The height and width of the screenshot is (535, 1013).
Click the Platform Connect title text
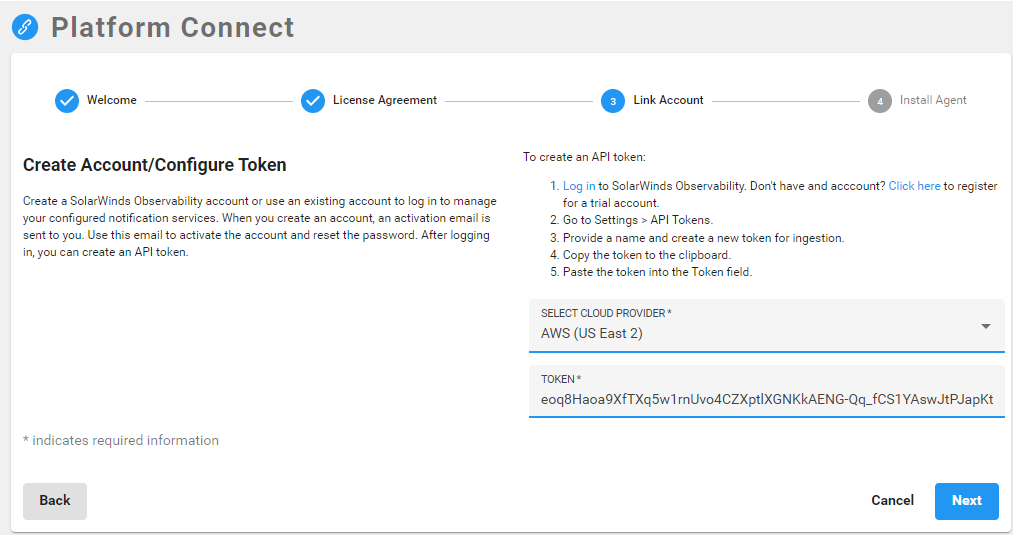(172, 28)
